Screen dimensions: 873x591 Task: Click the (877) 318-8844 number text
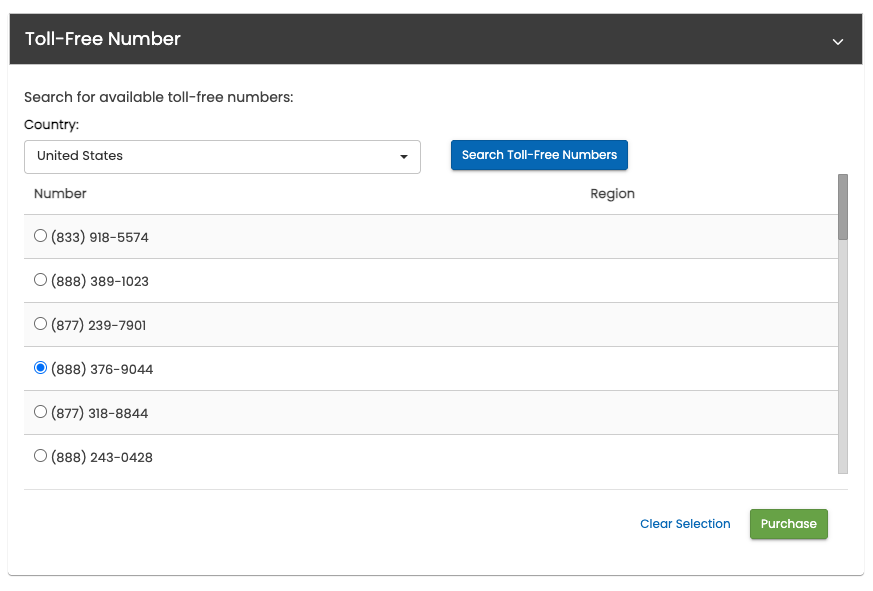coord(100,413)
